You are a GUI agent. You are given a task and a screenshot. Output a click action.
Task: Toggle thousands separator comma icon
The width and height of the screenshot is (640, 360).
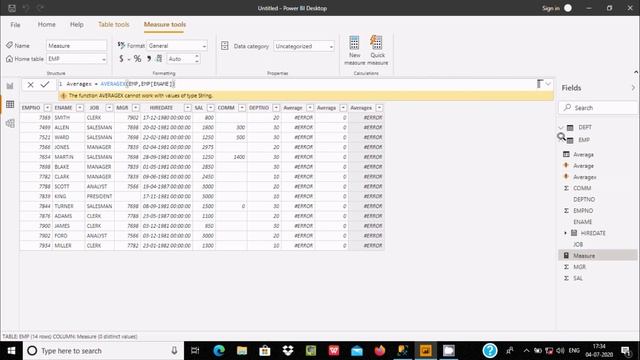coord(149,59)
